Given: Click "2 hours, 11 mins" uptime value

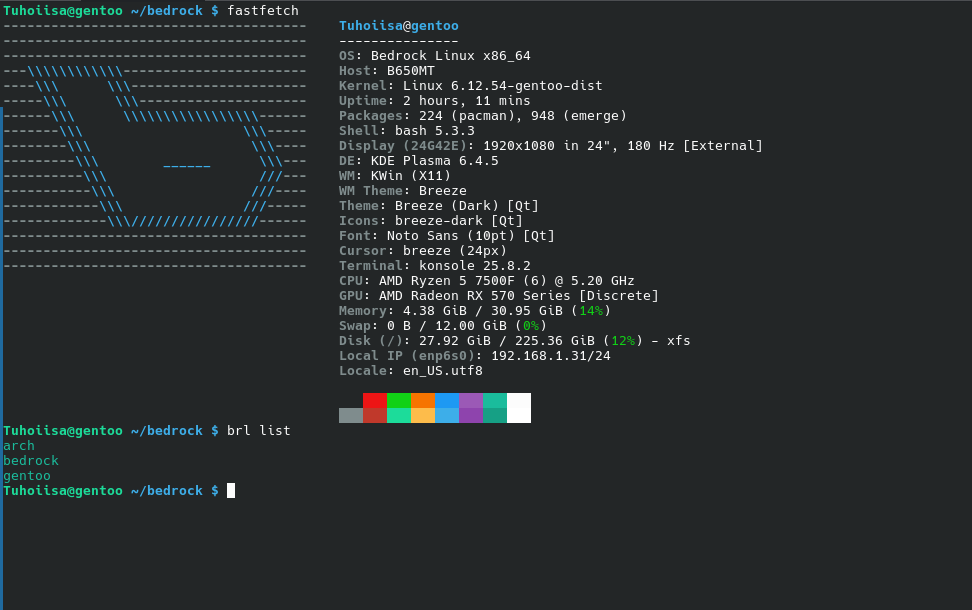Looking at the screenshot, I should click(x=467, y=100).
